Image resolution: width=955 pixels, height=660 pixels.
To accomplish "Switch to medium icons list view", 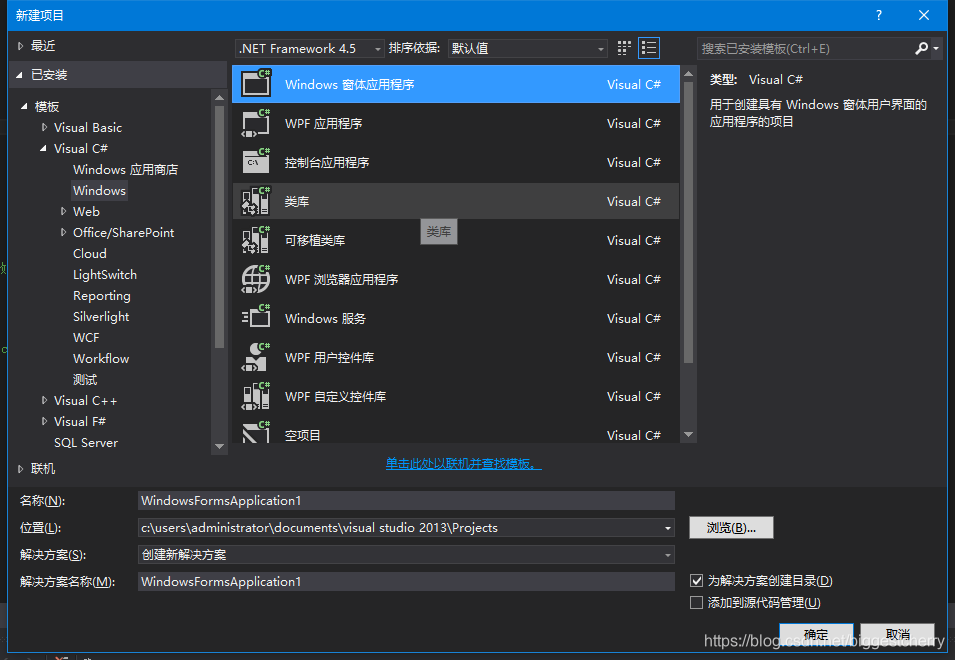I will pyautogui.click(x=649, y=48).
